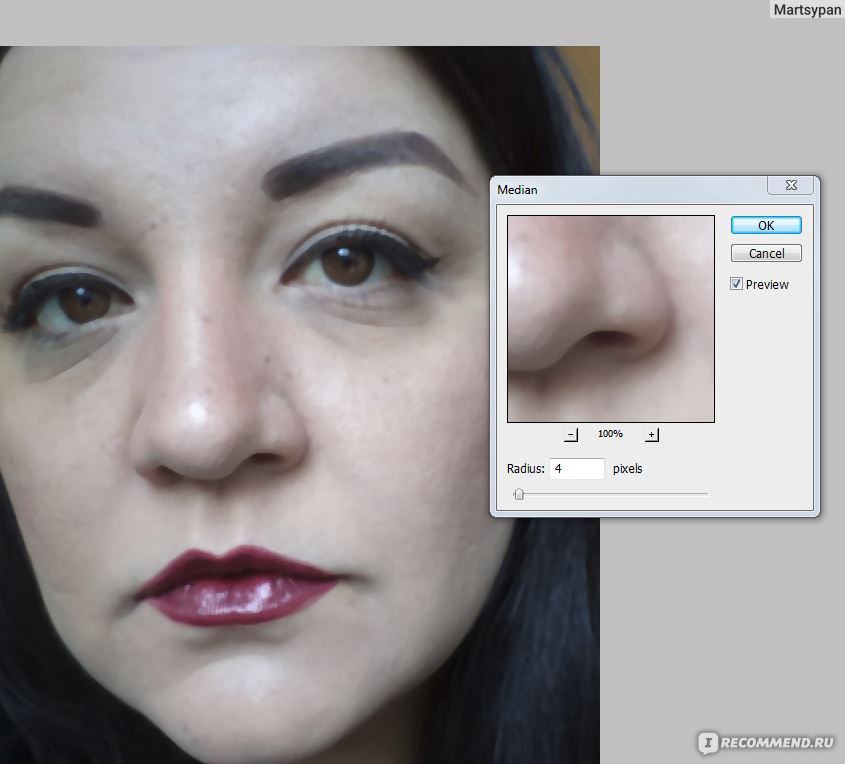Cancel the Median filter dialog
Viewport: 845px width, 764px height.
pyautogui.click(x=766, y=253)
